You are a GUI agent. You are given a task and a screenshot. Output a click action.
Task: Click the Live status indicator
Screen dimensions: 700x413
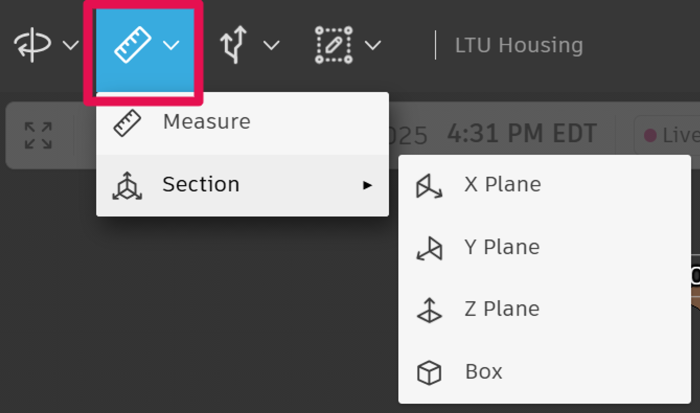coord(670,134)
